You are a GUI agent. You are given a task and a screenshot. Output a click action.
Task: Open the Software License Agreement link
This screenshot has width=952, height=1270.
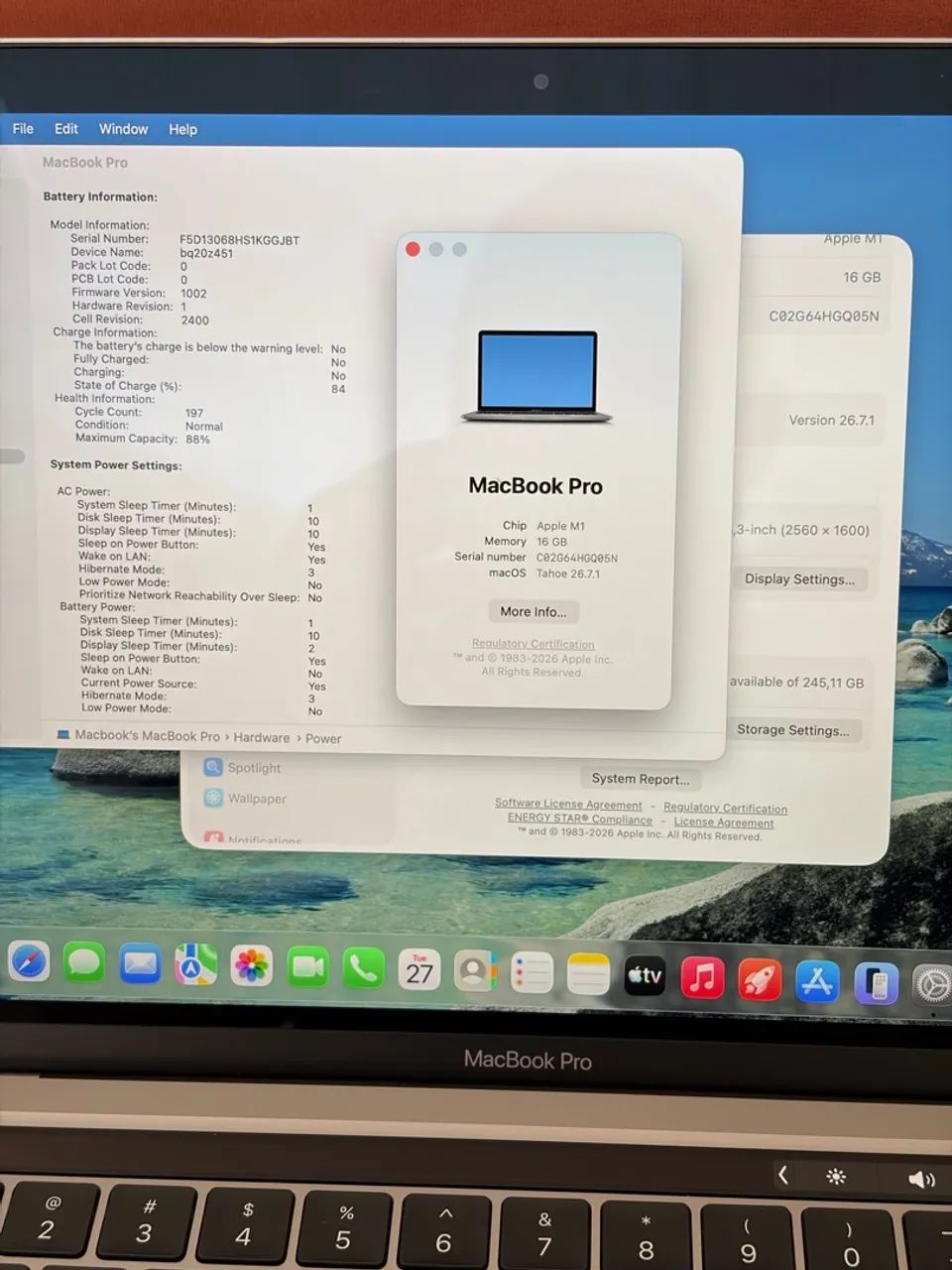(568, 804)
